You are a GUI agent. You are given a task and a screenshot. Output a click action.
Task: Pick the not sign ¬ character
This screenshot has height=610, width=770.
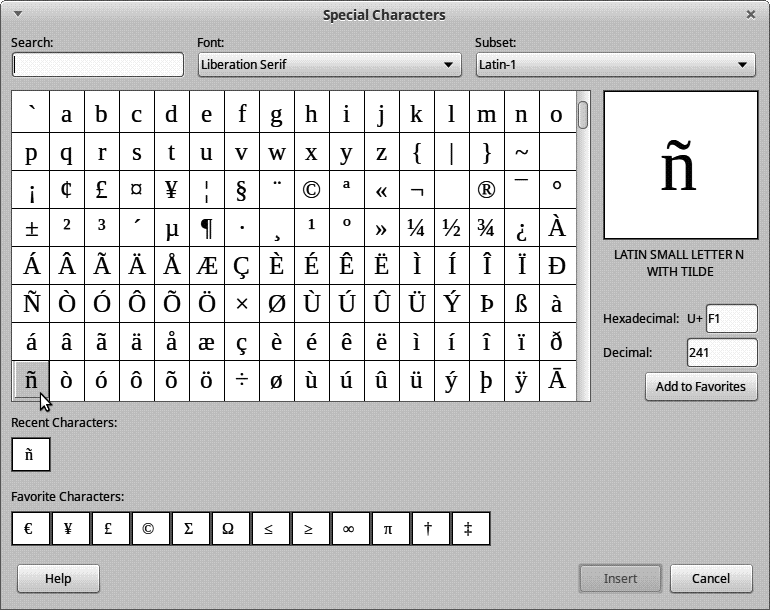(x=416, y=190)
